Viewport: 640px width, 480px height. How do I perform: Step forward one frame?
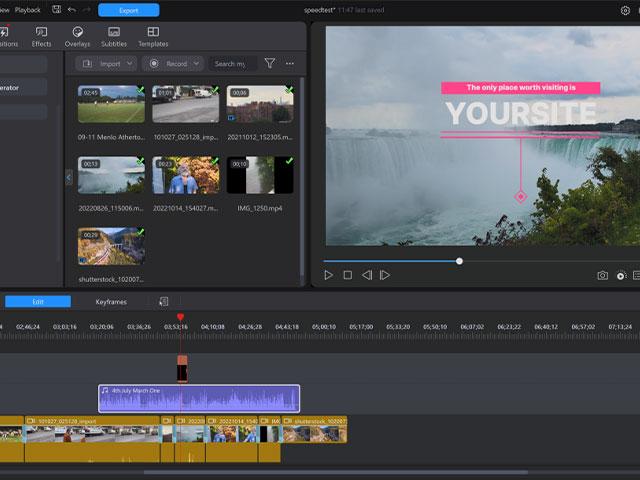(x=384, y=276)
